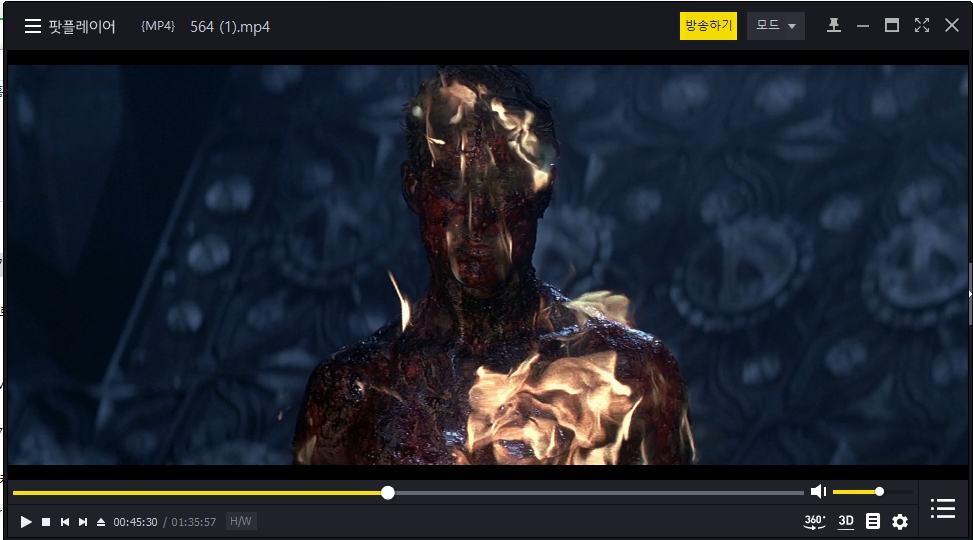Show the playlist panel list icon
The image size is (973, 540).
click(943, 508)
